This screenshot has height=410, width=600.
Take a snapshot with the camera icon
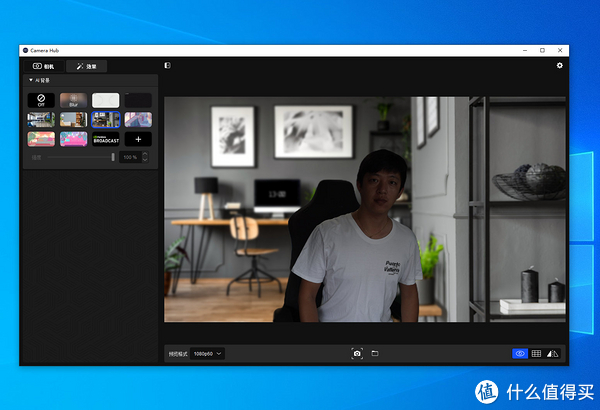(357, 353)
